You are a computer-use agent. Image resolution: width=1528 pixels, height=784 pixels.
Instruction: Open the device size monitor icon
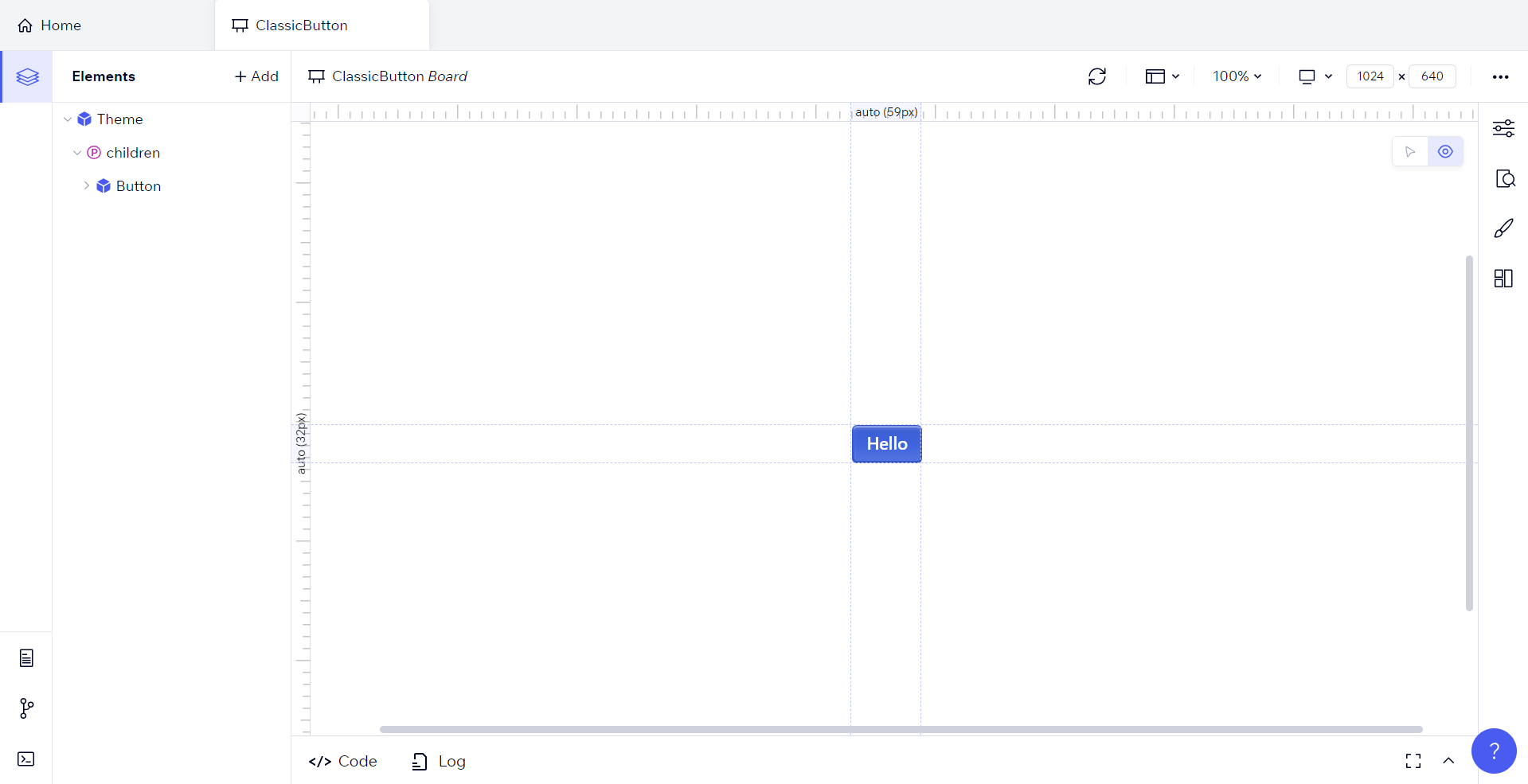[x=1307, y=76]
